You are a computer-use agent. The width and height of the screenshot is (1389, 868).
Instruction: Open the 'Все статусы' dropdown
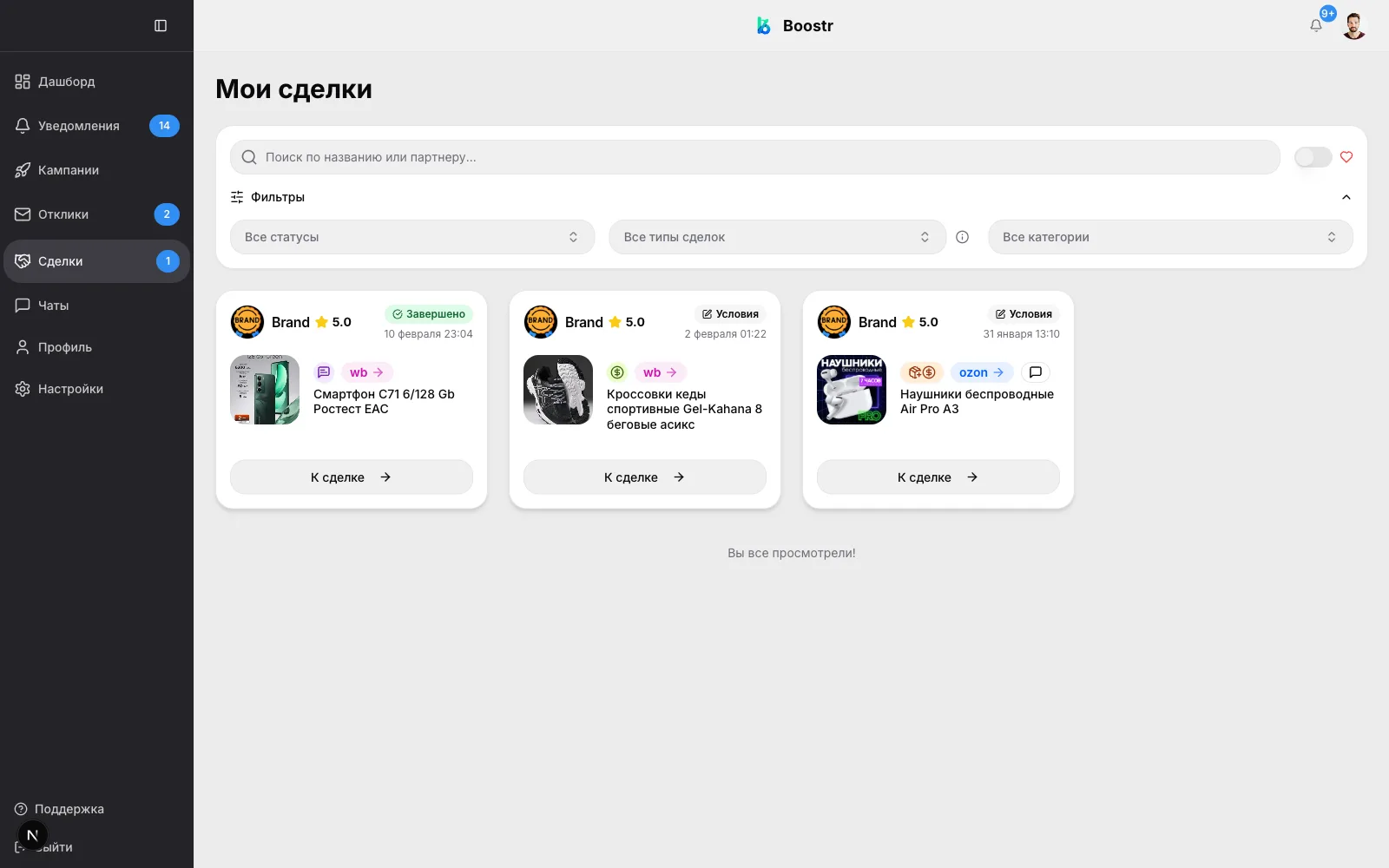click(411, 237)
